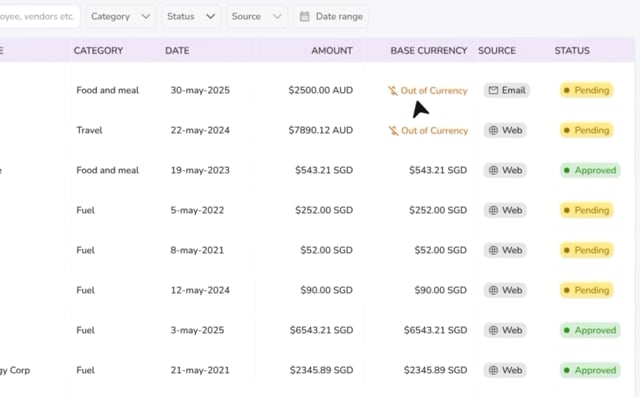This screenshot has height=397, width=640.
Task: Open the Category filter dropdown
Action: pos(120,16)
